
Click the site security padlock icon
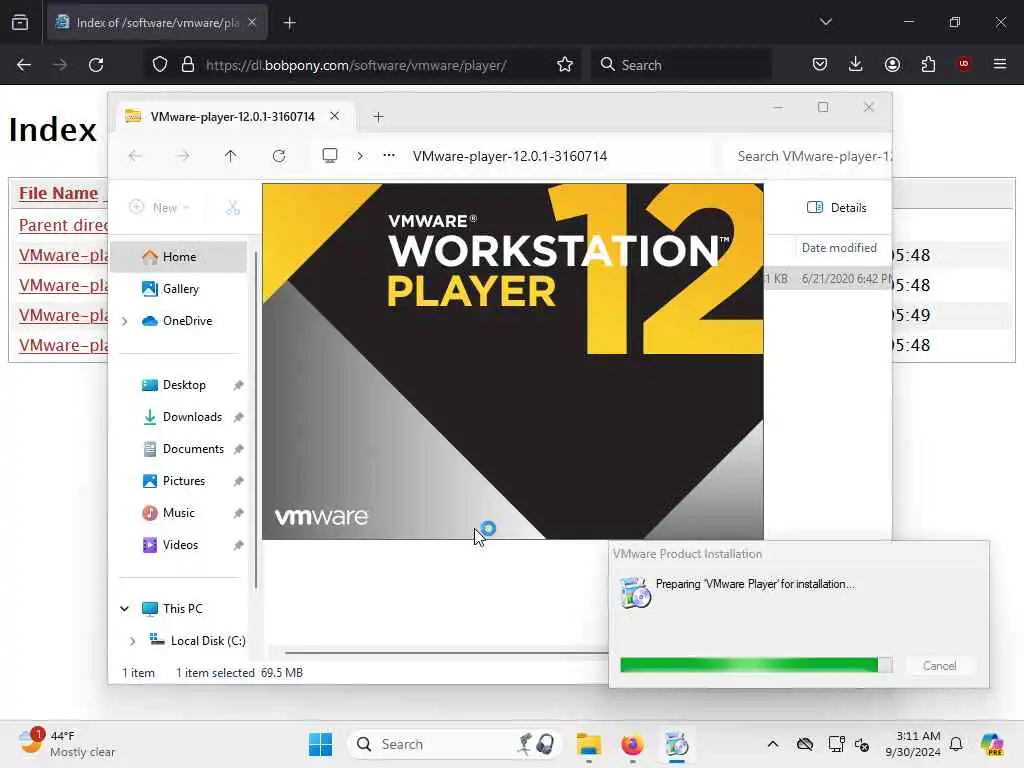188,65
